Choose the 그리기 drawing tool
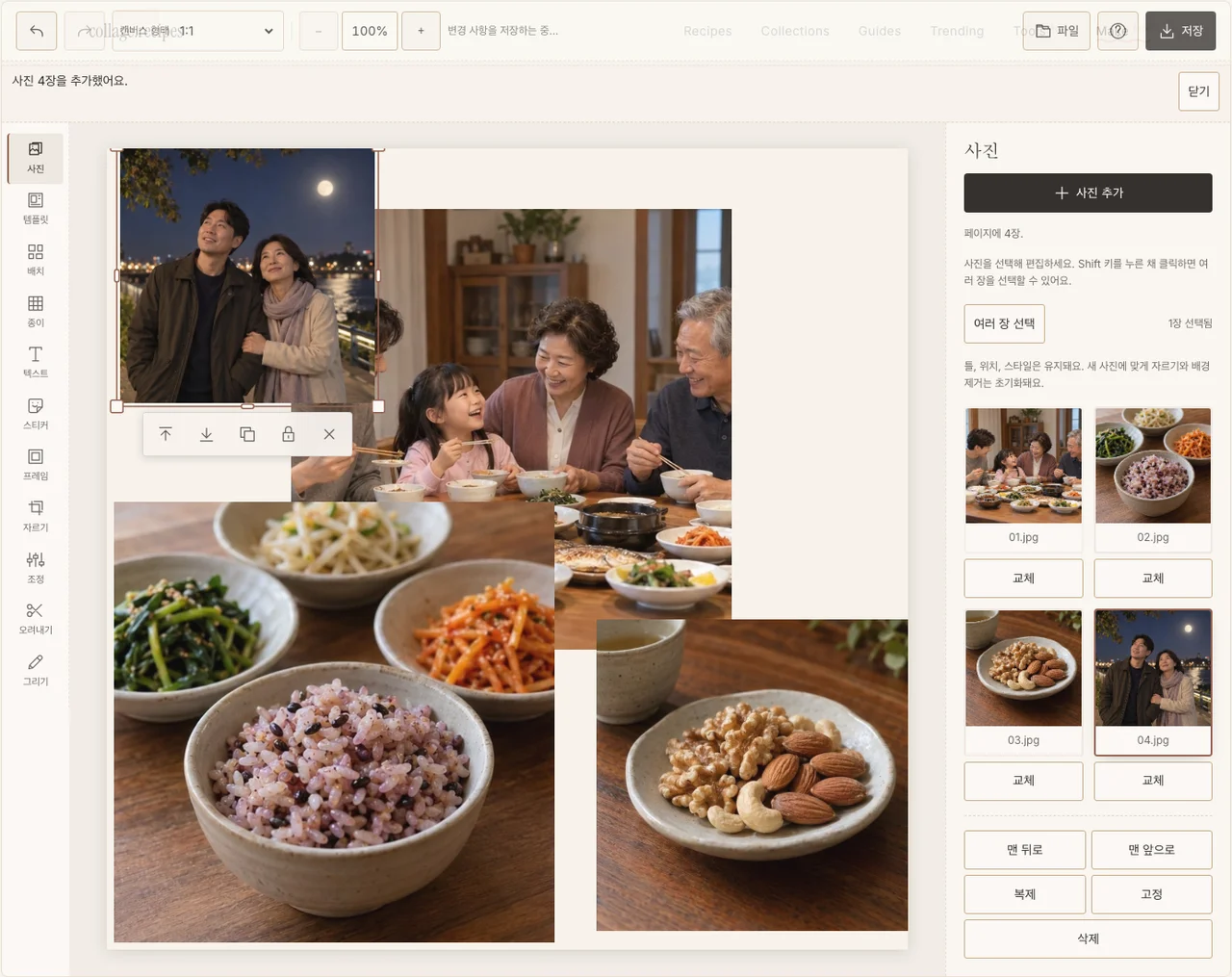The height and width of the screenshot is (977, 1232). (x=36, y=670)
